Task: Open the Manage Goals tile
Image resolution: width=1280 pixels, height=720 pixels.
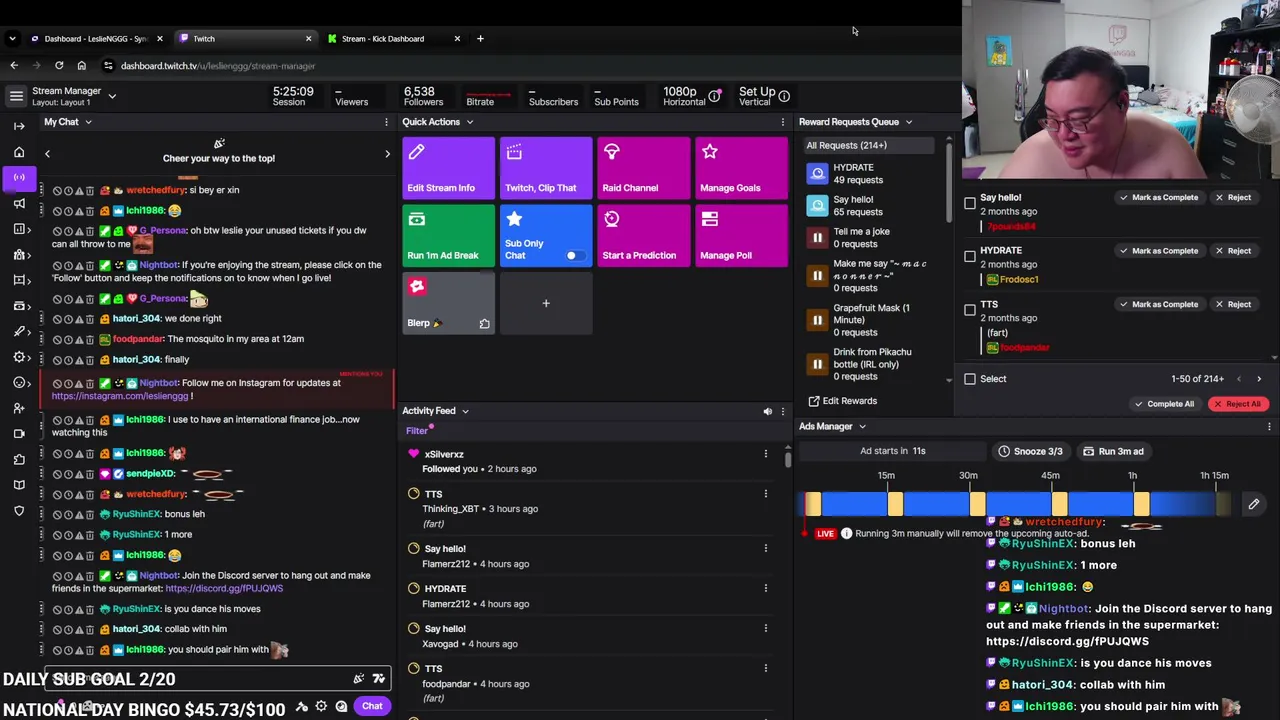Action: 741,168
